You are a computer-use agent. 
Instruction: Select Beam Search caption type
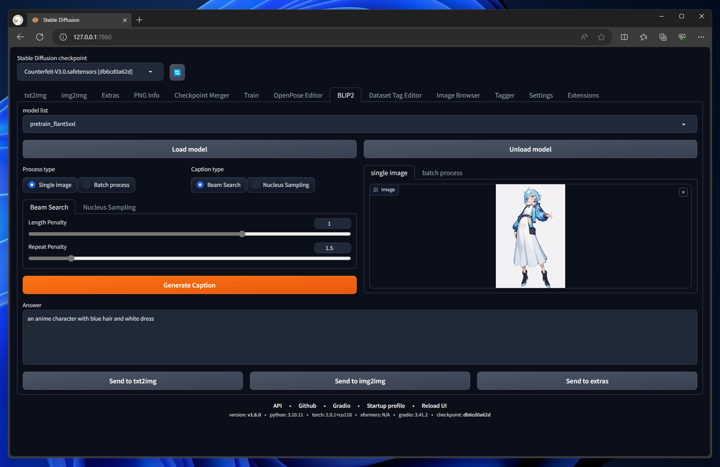(x=219, y=185)
